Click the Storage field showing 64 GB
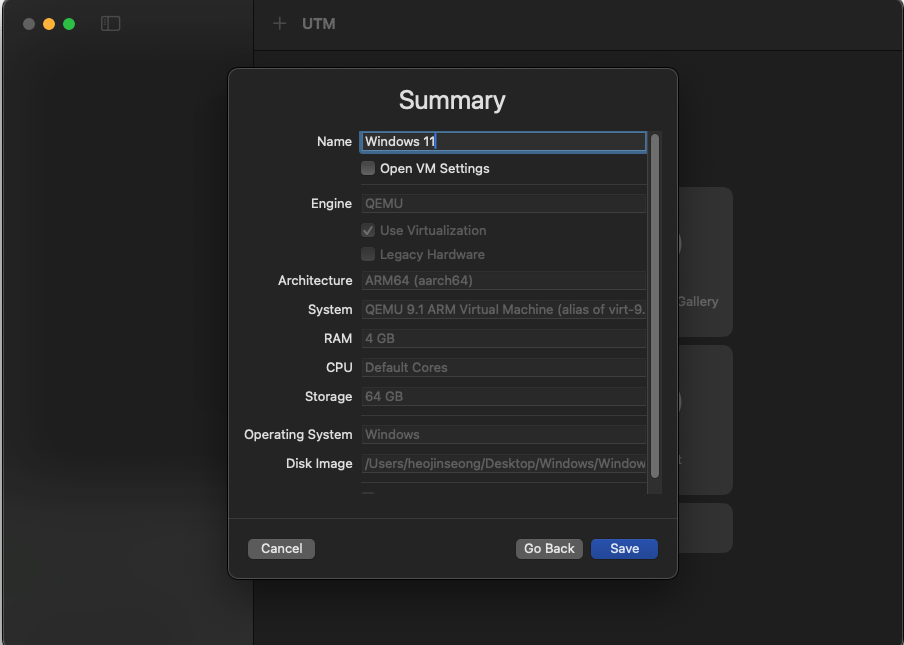 coord(503,397)
